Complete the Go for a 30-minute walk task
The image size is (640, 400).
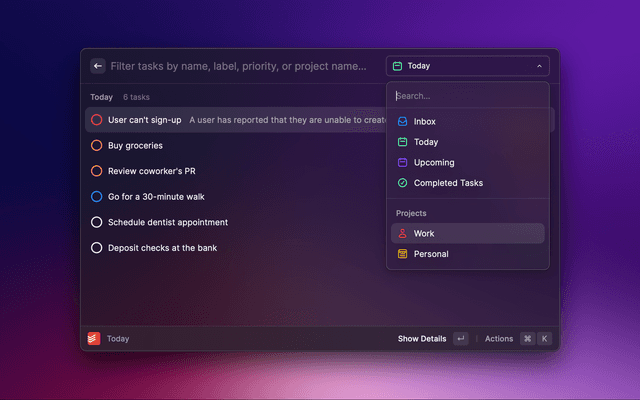(96, 197)
